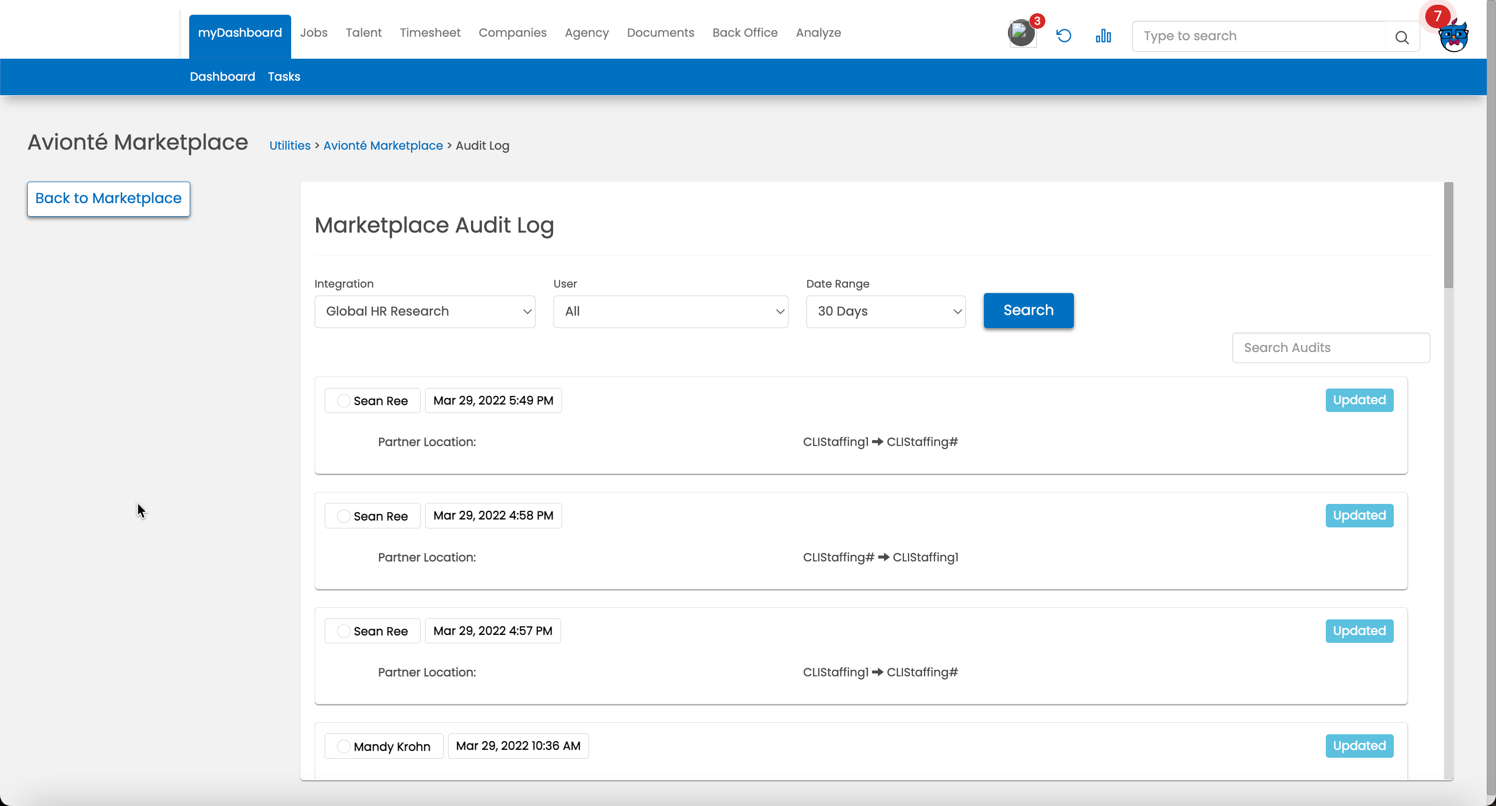This screenshot has height=806, width=1496.
Task: Click Updated badge on Mandy Krohn entry
Action: click(x=1359, y=746)
